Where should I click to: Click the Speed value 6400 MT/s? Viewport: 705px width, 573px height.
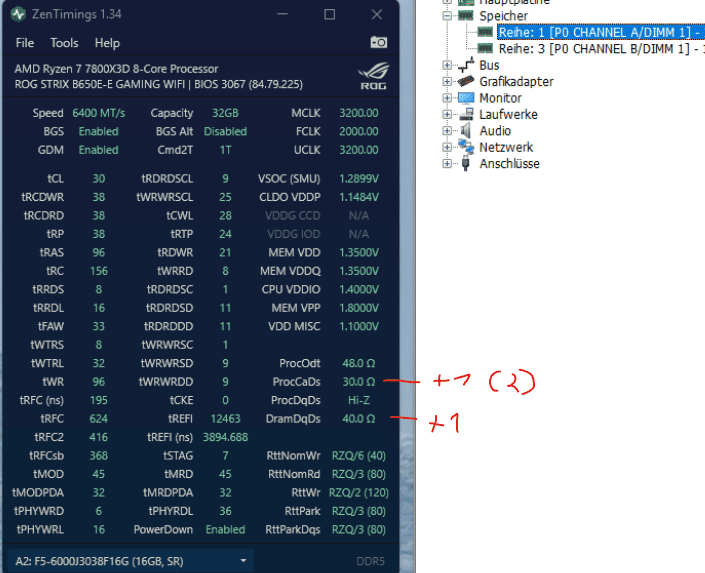click(98, 113)
